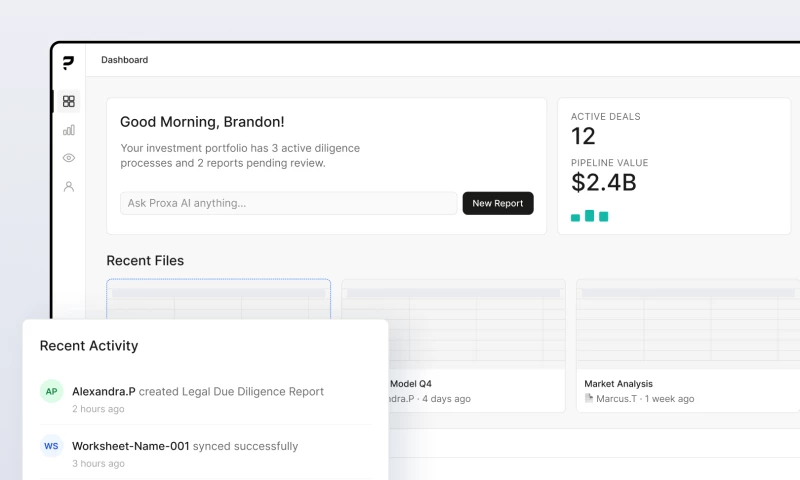
Task: Click the document icon beside Marcus.T
Action: tap(589, 398)
